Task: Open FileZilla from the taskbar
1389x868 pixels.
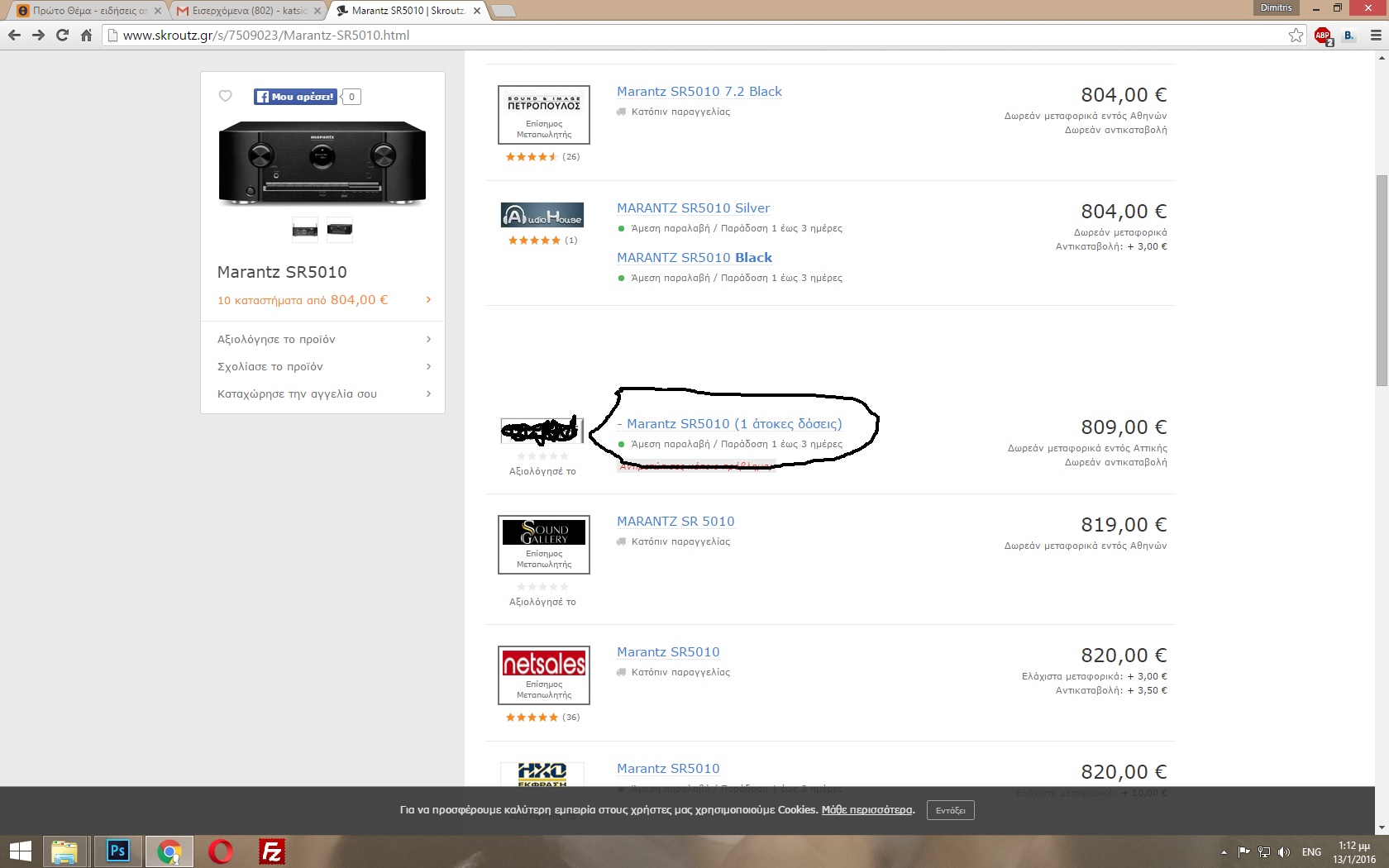Action: 272,851
